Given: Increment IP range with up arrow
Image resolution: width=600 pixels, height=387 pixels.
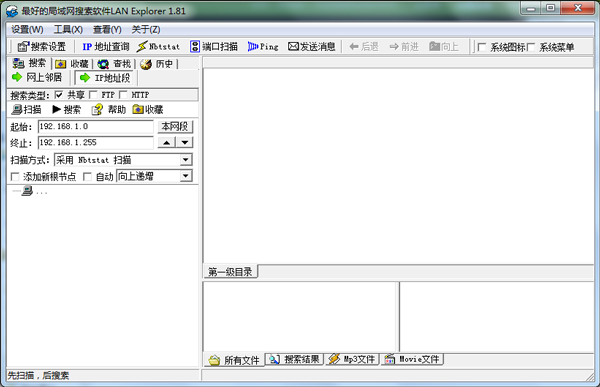Looking at the screenshot, I should (x=166, y=143).
